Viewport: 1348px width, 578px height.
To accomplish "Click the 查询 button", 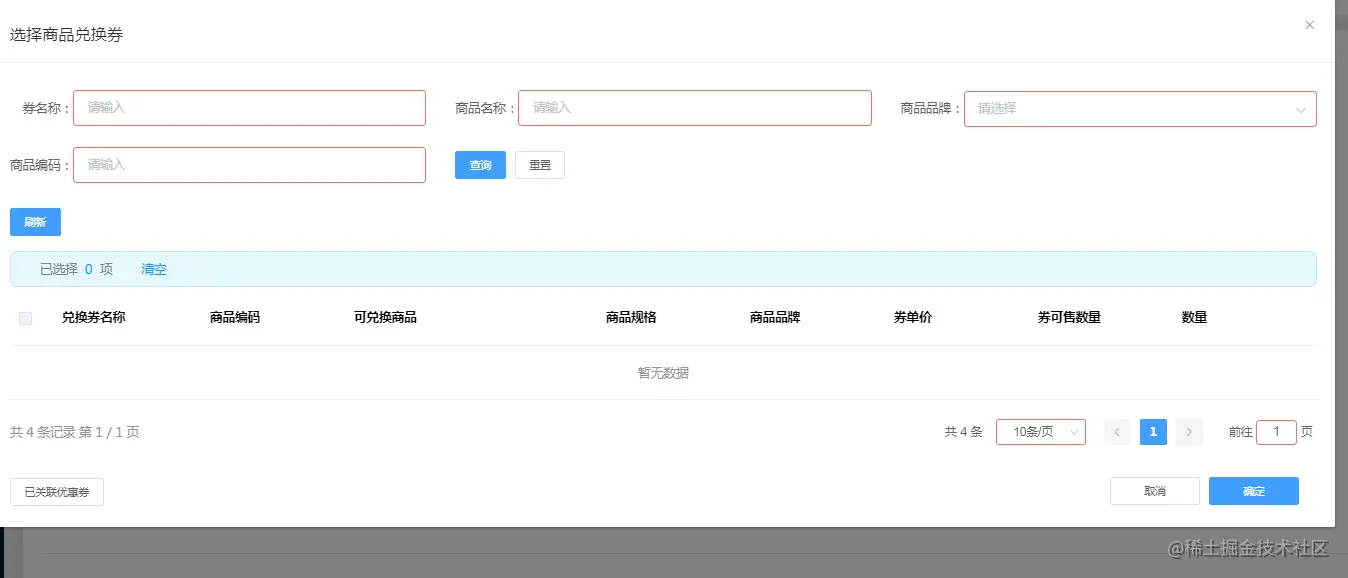I will coord(480,165).
